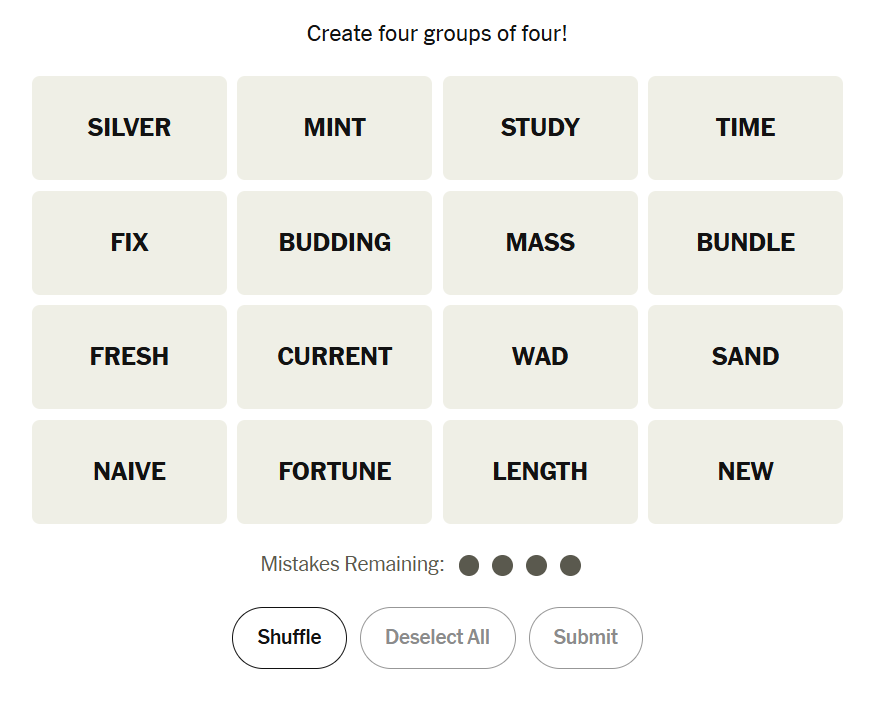
Task: Select the FRESH word tile
Action: click(x=129, y=357)
